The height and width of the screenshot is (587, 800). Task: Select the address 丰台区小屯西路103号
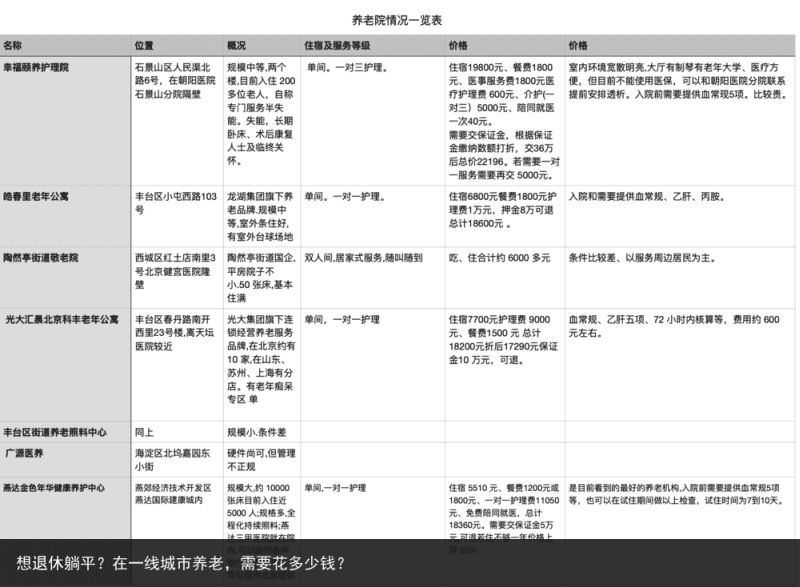[x=176, y=203]
